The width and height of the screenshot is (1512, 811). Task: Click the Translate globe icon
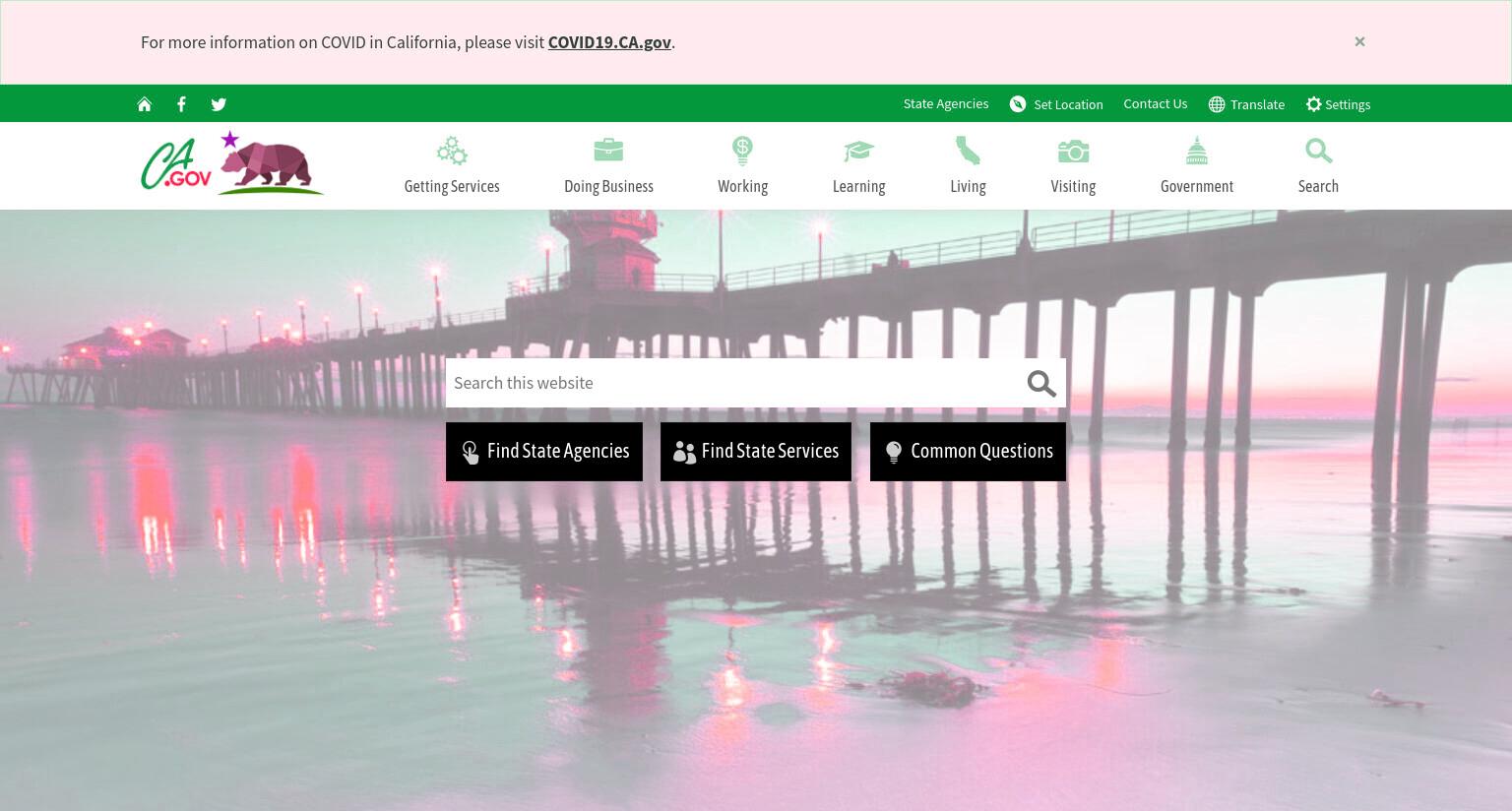pos(1217,104)
